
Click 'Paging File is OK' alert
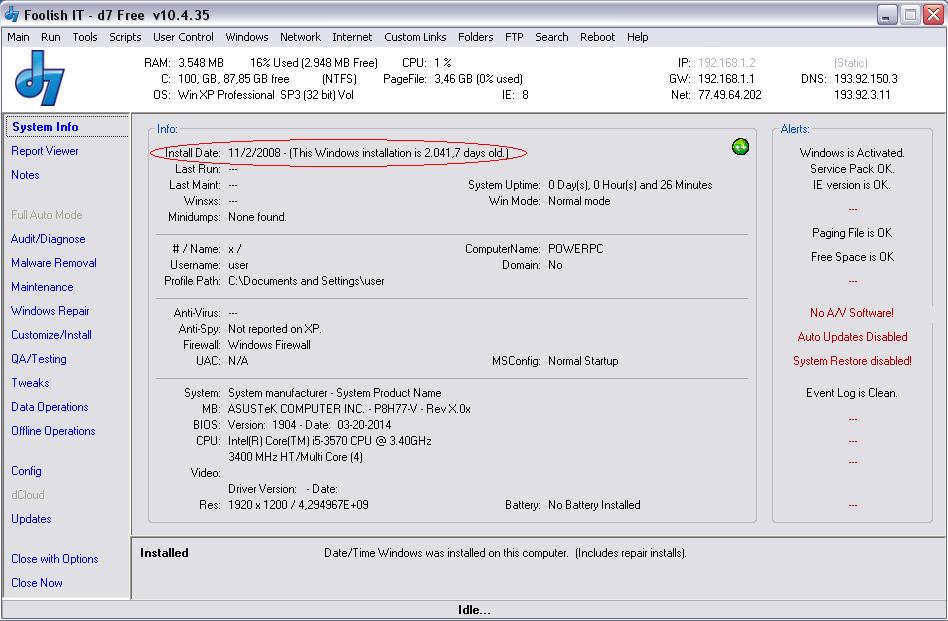pyautogui.click(x=852, y=233)
